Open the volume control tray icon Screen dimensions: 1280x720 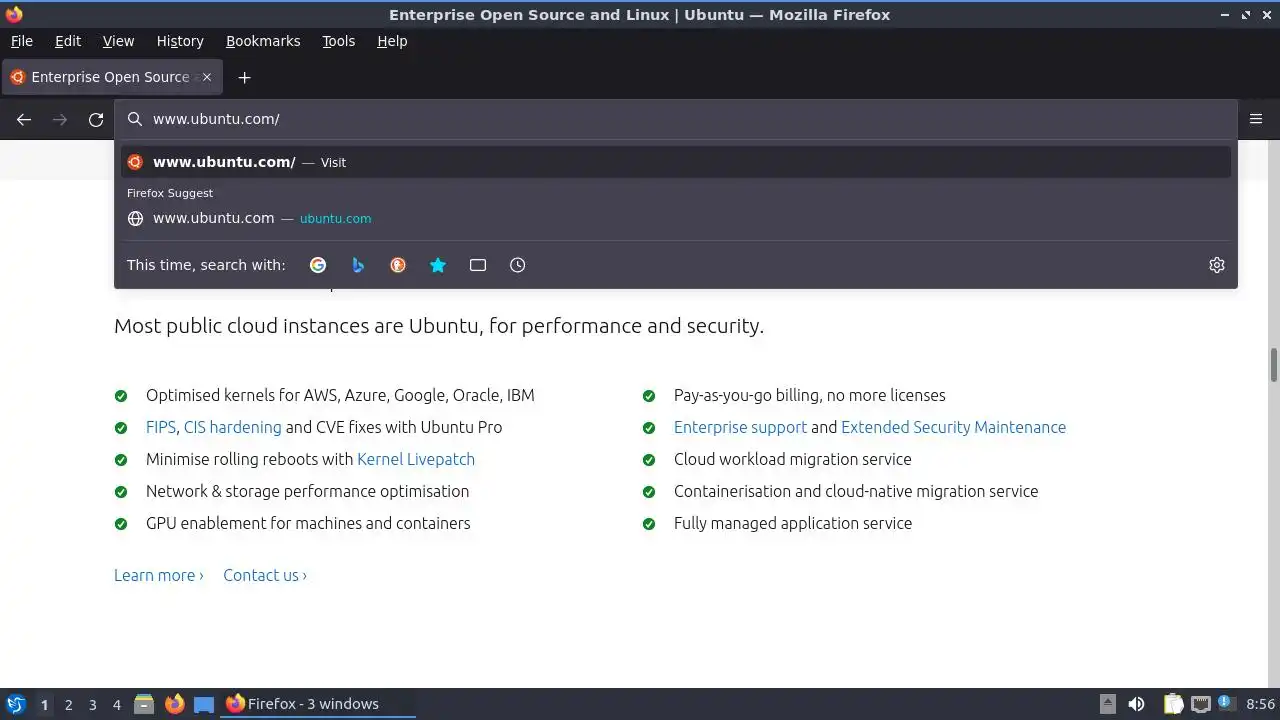1137,704
